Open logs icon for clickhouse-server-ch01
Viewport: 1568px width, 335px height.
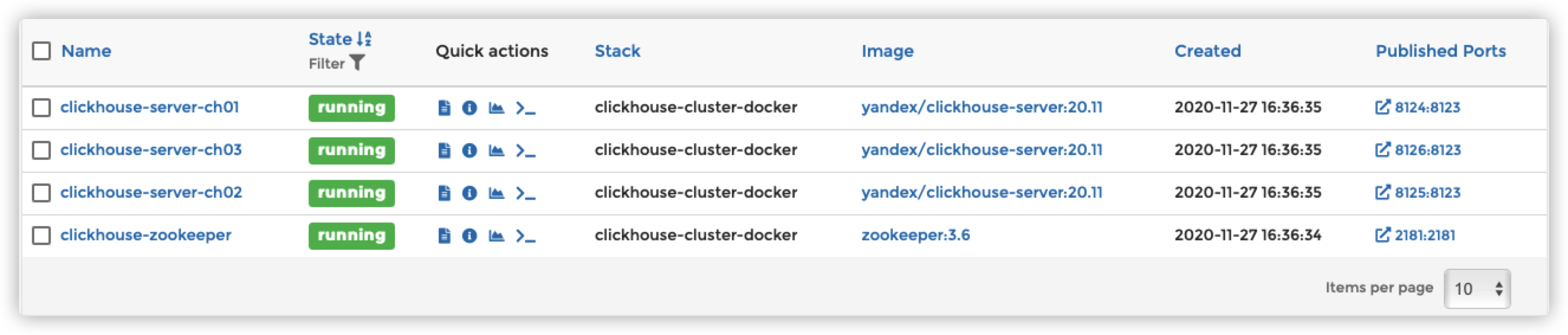[x=445, y=108]
